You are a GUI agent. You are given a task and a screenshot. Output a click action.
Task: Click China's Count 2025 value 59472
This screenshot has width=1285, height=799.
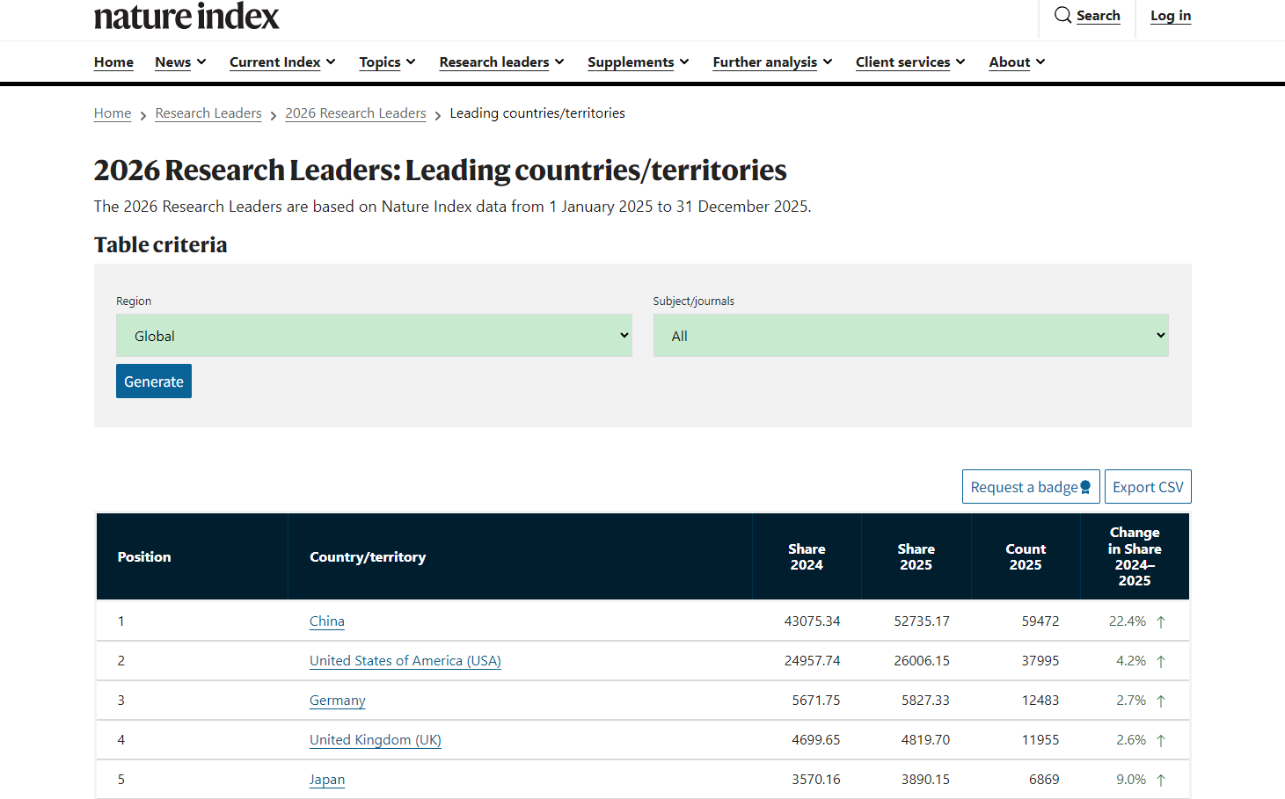[x=1040, y=622]
